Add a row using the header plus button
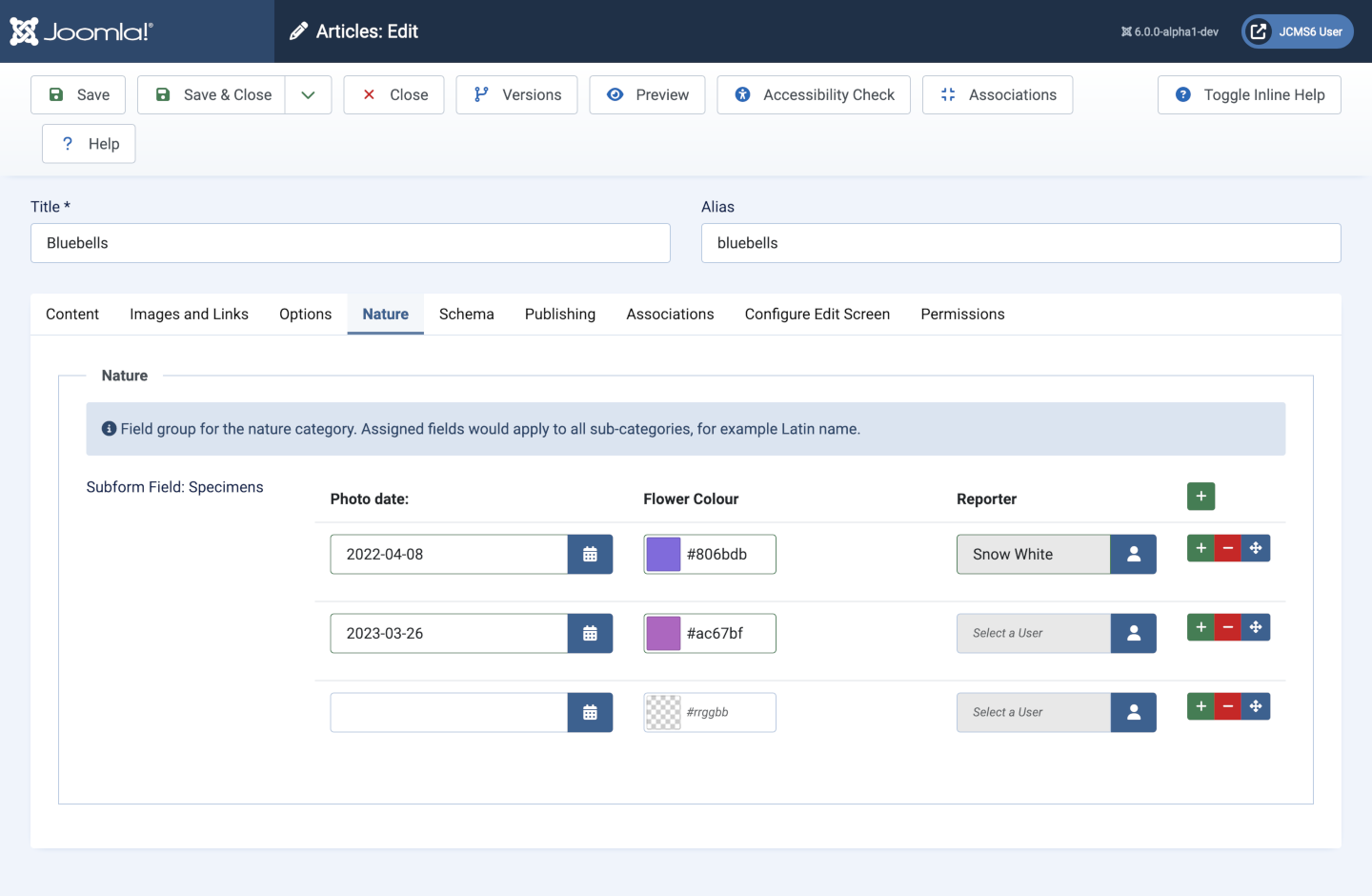Image resolution: width=1372 pixels, height=896 pixels. pyautogui.click(x=1200, y=497)
